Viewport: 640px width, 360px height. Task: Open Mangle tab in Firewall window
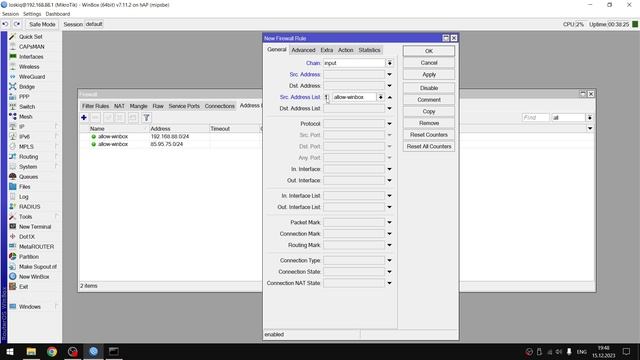(138, 106)
